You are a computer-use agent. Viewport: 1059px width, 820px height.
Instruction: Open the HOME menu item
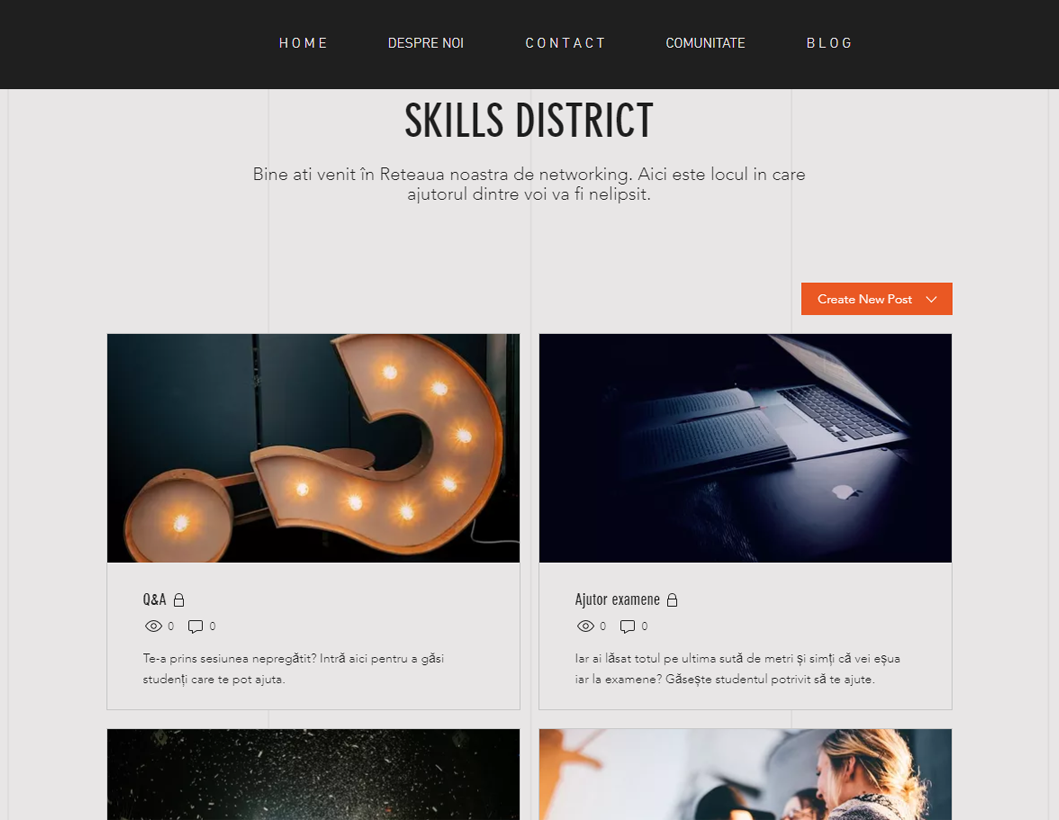303,43
